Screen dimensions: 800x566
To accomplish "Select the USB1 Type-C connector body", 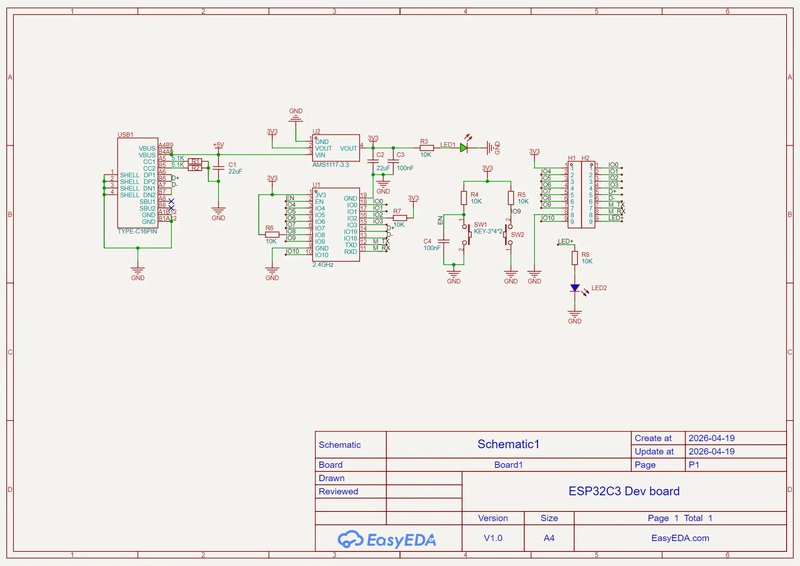I will coord(137,183).
